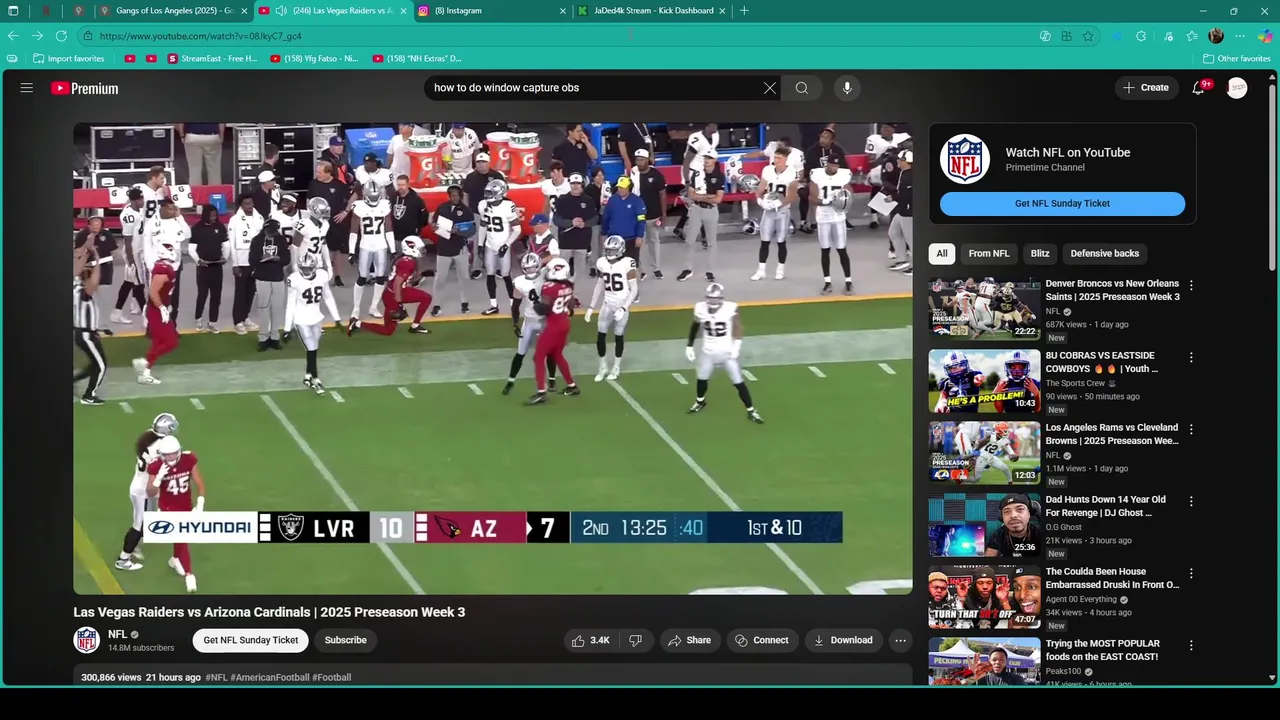The height and width of the screenshot is (720, 1280).
Task: Run search with the magnifier button
Action: [x=802, y=88]
